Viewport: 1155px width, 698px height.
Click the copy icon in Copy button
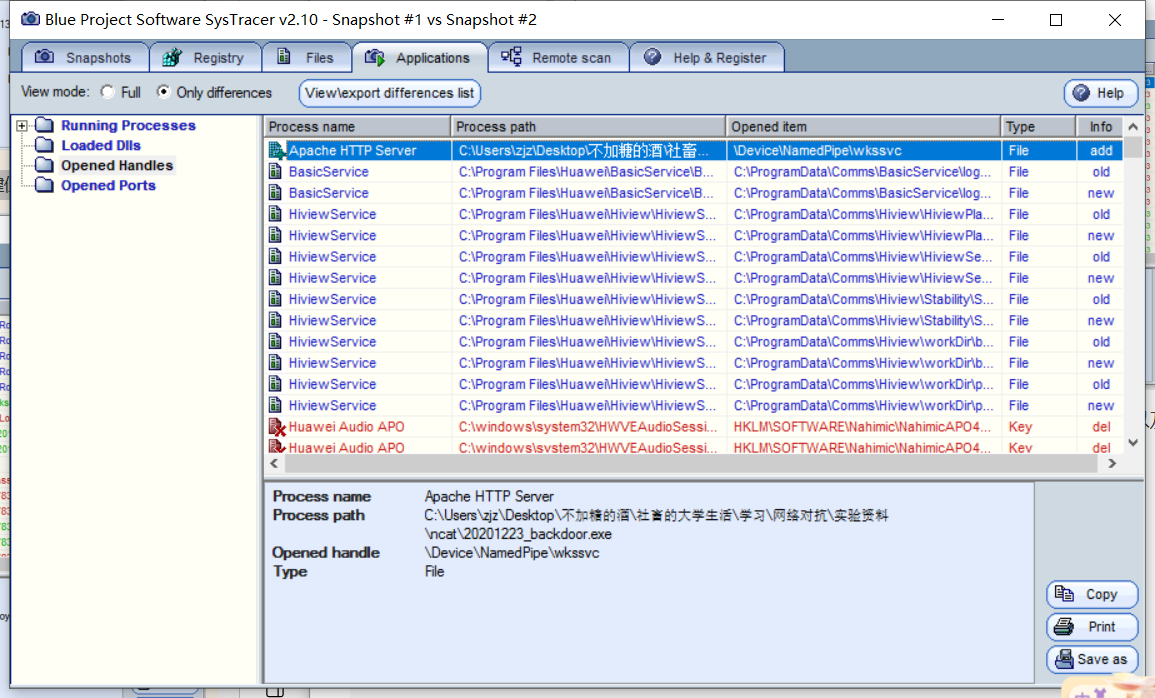tap(1064, 593)
